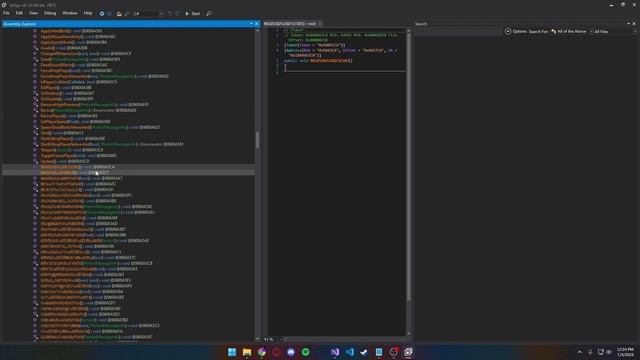Viewport: 640px width, 360px height.
Task: Open the Debug menu
Action: (50, 13)
